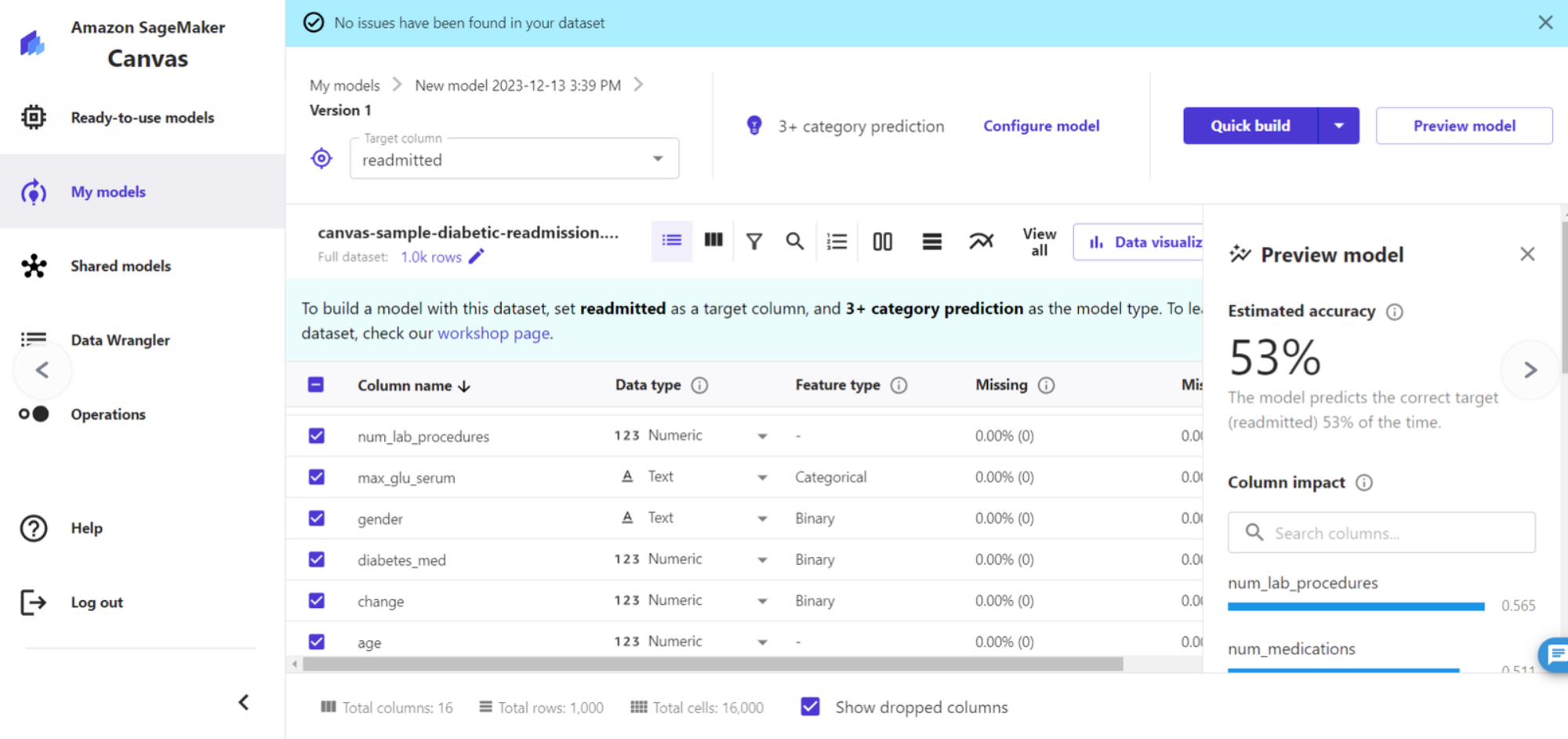Uncheck the num_lab_procedures column checkbox
This screenshot has height=739, width=1568.
(x=317, y=435)
